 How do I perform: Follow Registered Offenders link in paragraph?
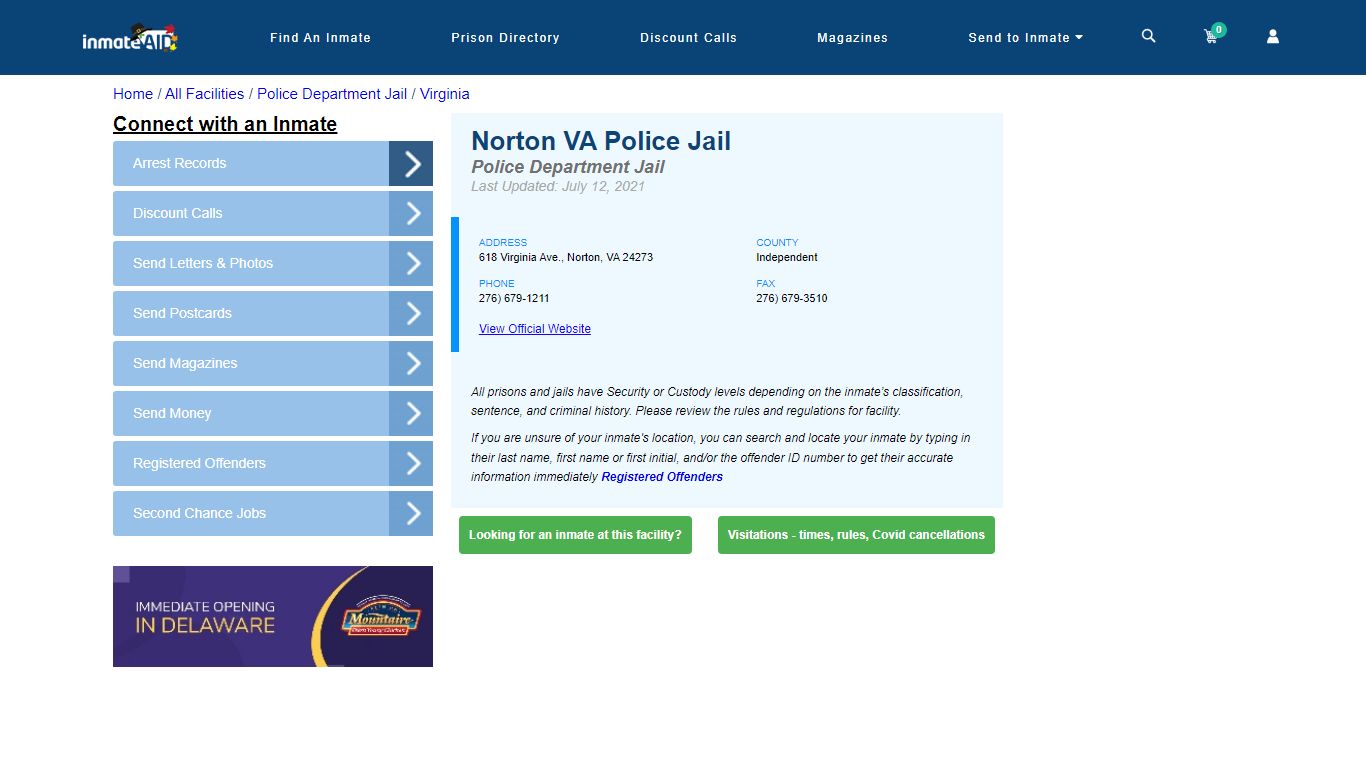[x=662, y=477]
